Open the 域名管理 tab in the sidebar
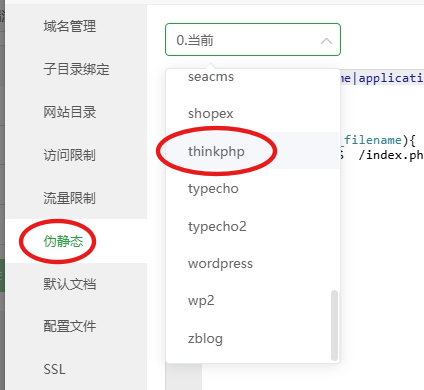Screen dimensions: 424x390 [x=70, y=26]
